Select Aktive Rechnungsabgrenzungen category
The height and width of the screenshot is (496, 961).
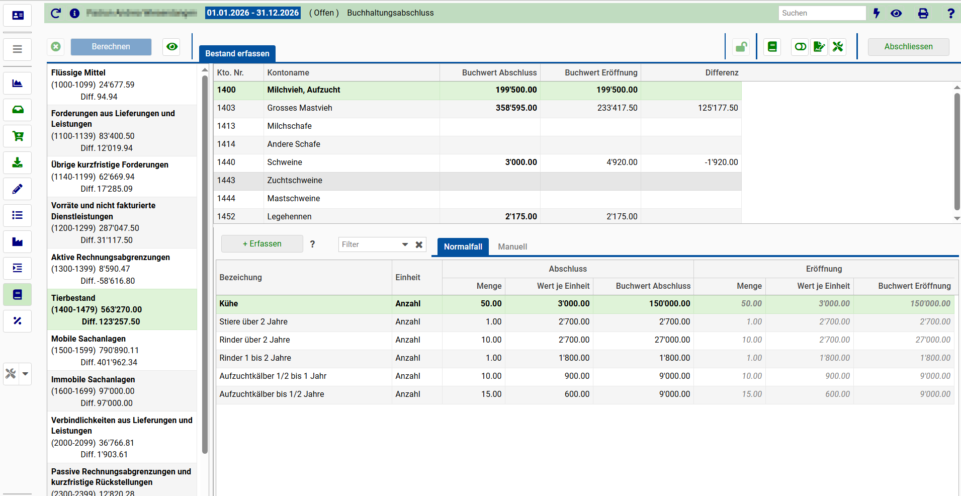point(123,269)
